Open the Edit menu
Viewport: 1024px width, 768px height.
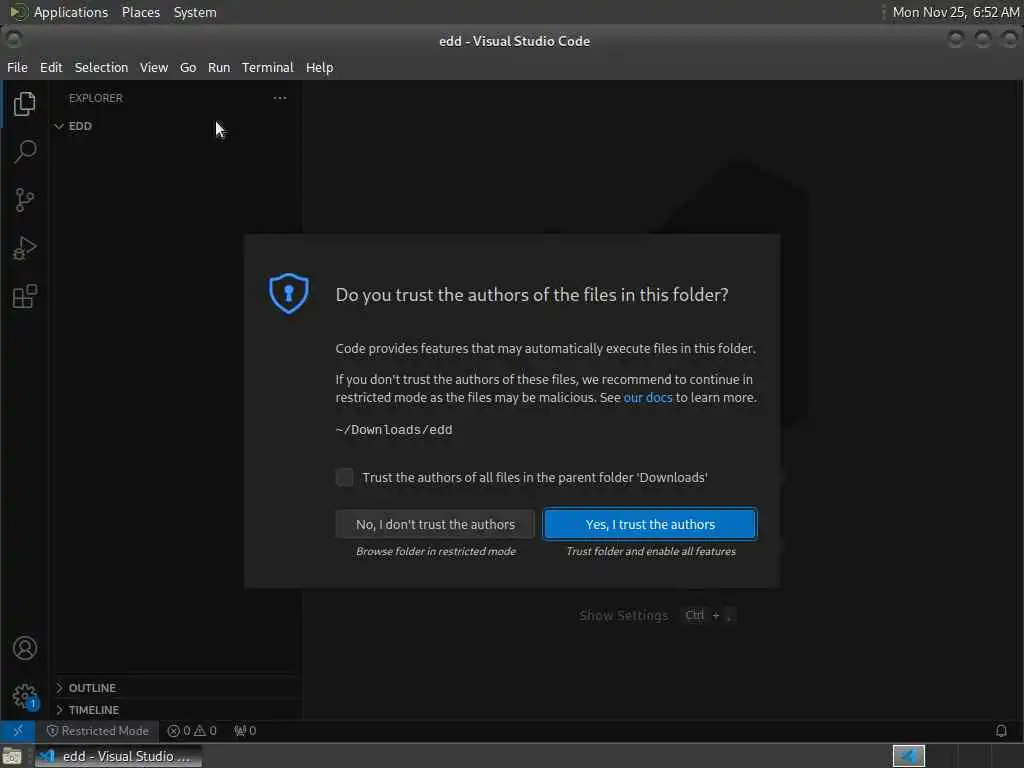click(51, 67)
